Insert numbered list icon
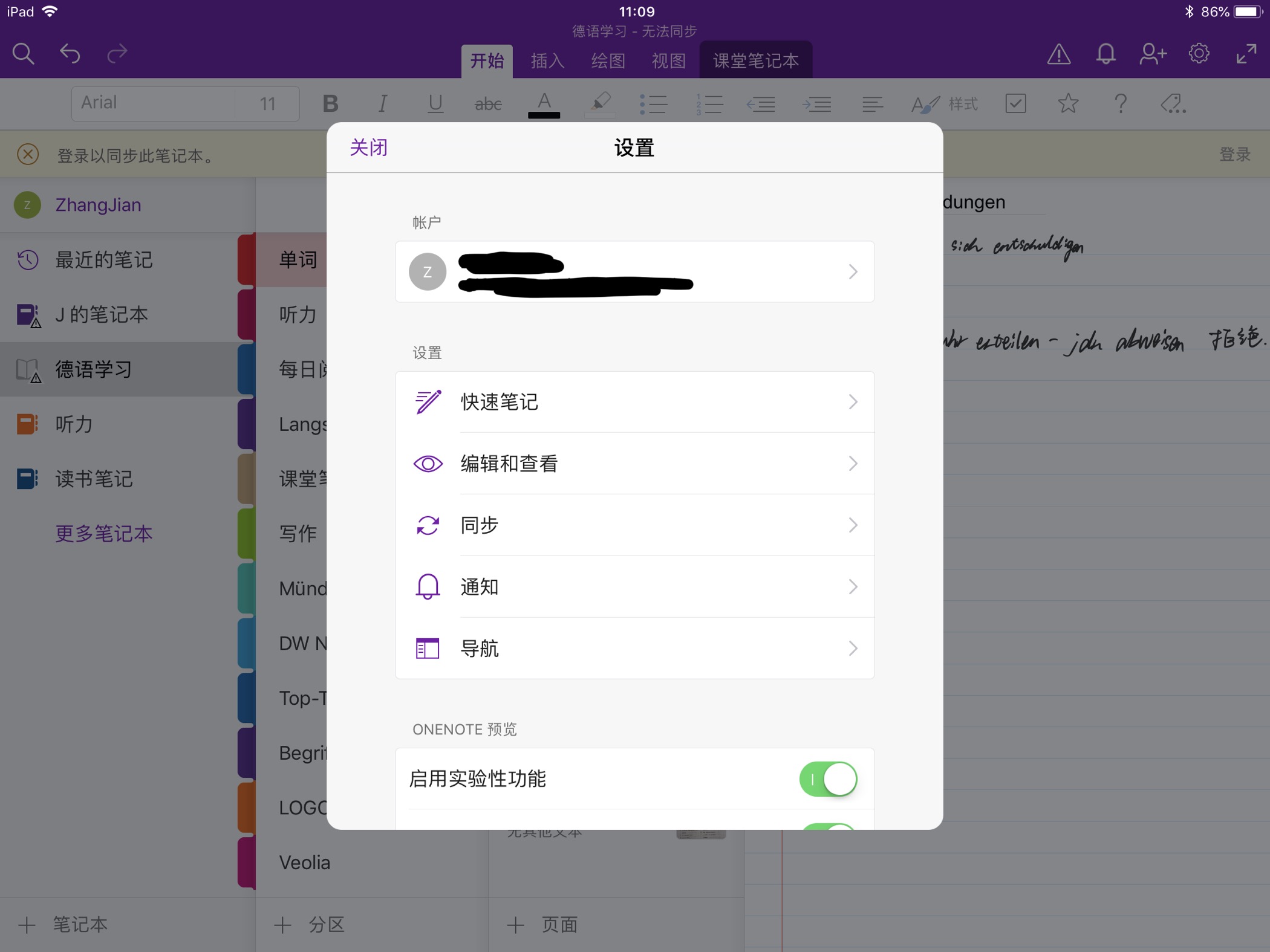This screenshot has width=1270, height=952. click(709, 104)
